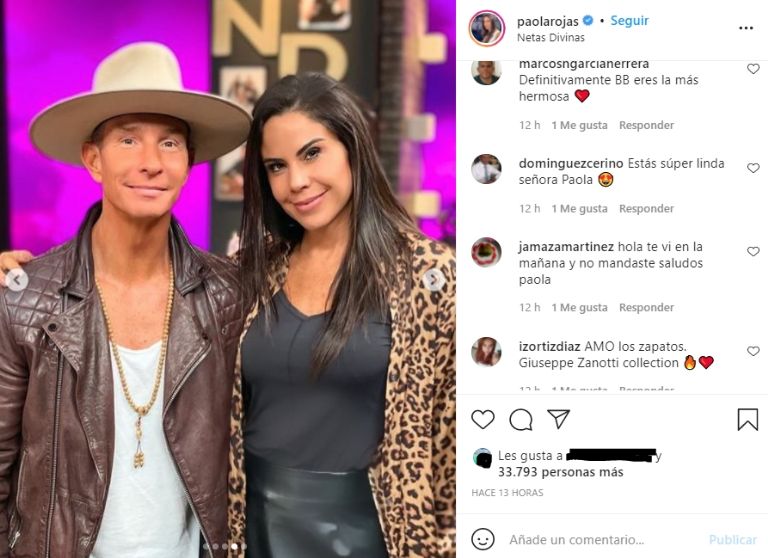Image resolution: width=768 pixels, height=558 pixels.
Task: Open Netas Divinas location link
Action: tap(551, 37)
